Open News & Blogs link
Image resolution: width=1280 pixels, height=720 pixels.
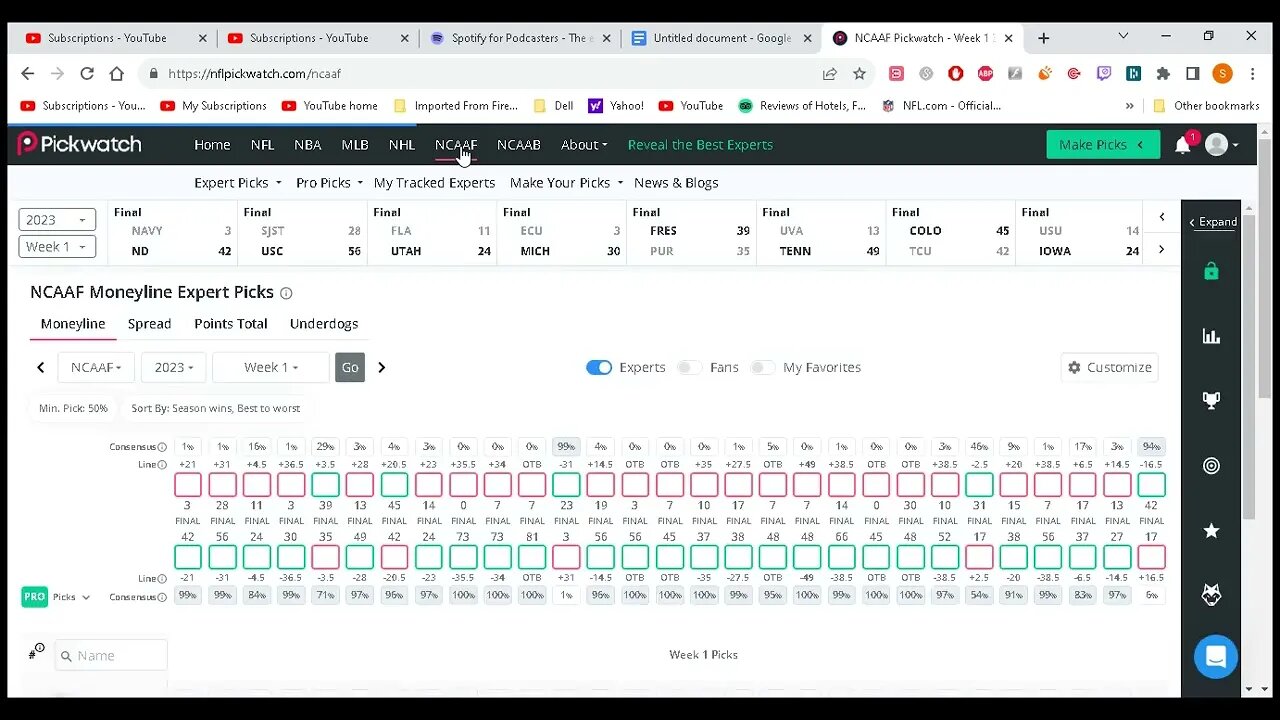tap(676, 183)
